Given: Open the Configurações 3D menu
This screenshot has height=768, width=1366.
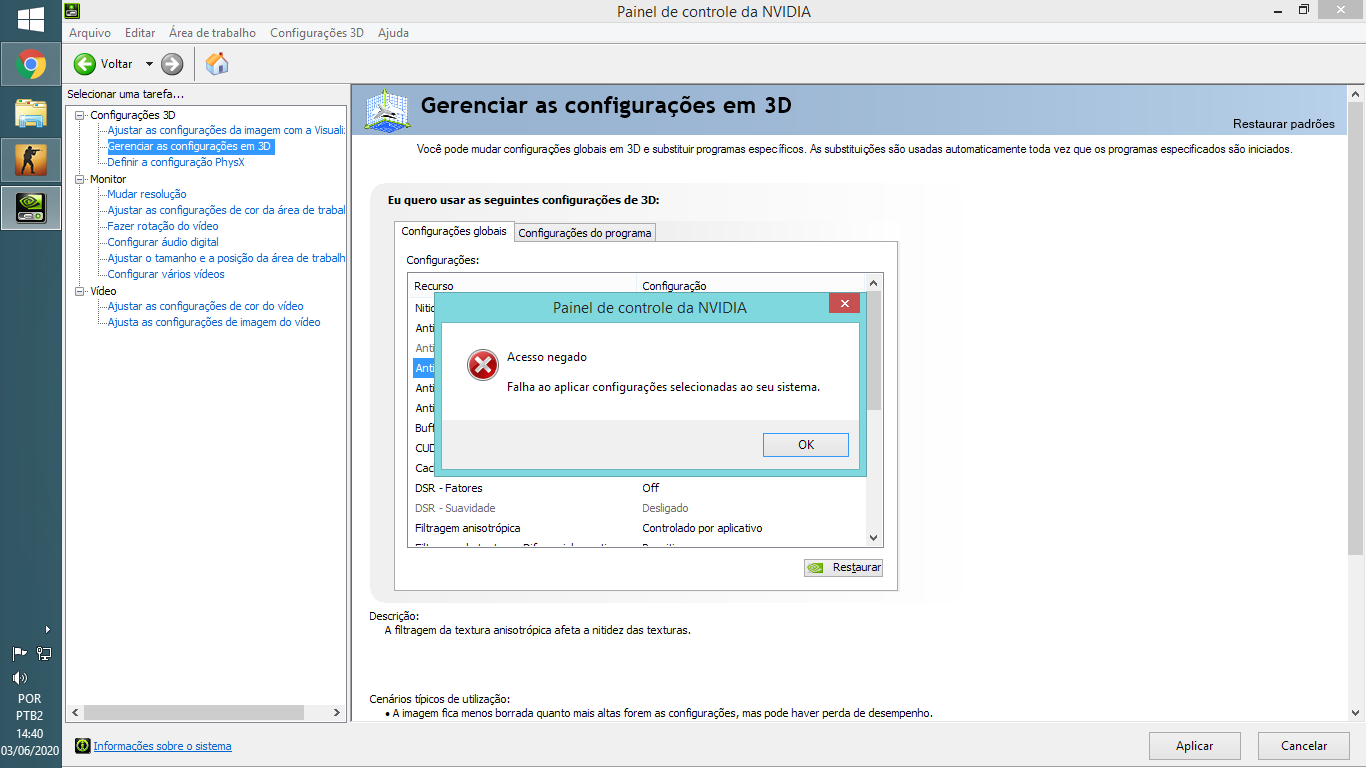Looking at the screenshot, I should tap(317, 33).
